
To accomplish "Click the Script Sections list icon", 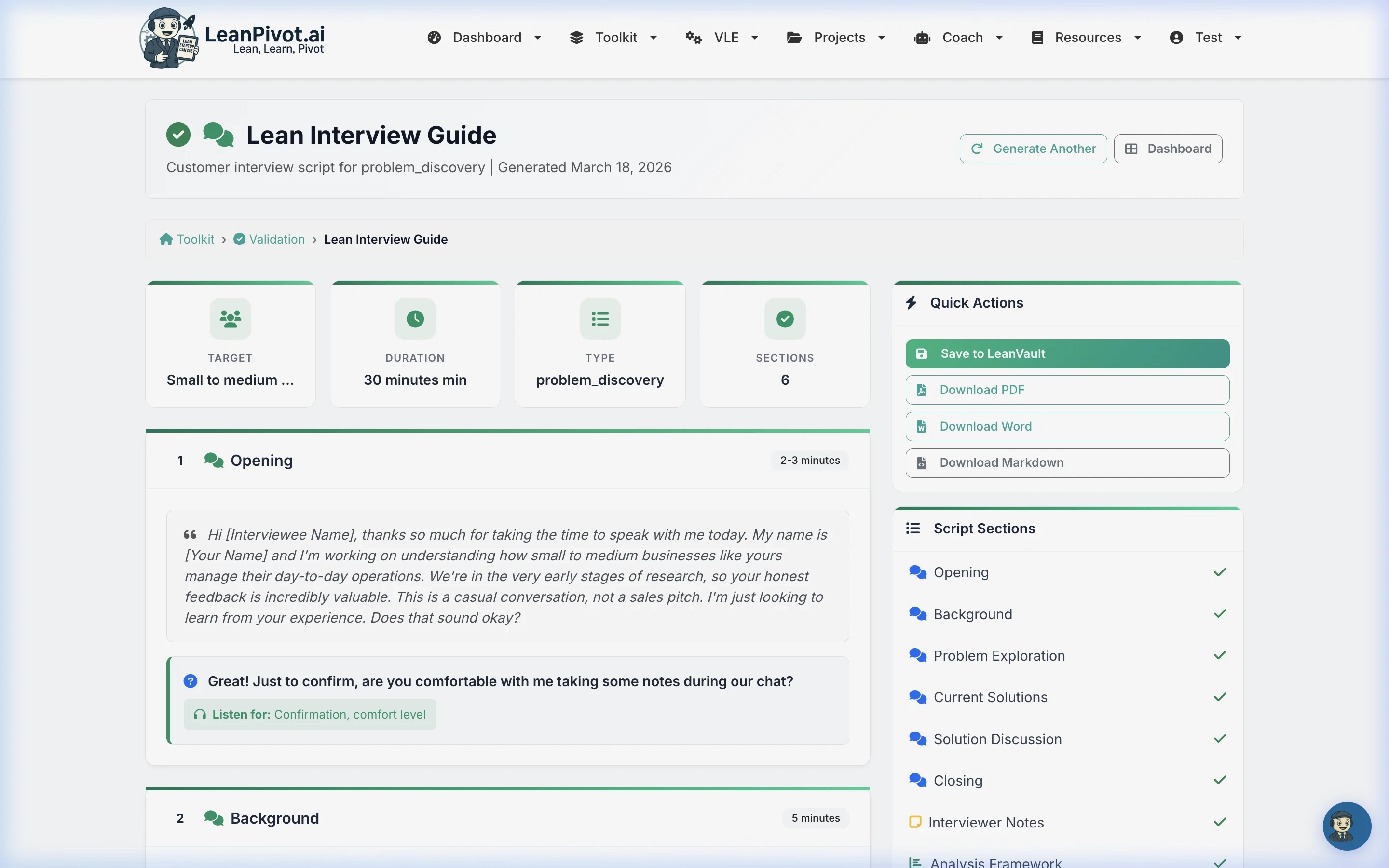I will [x=914, y=528].
